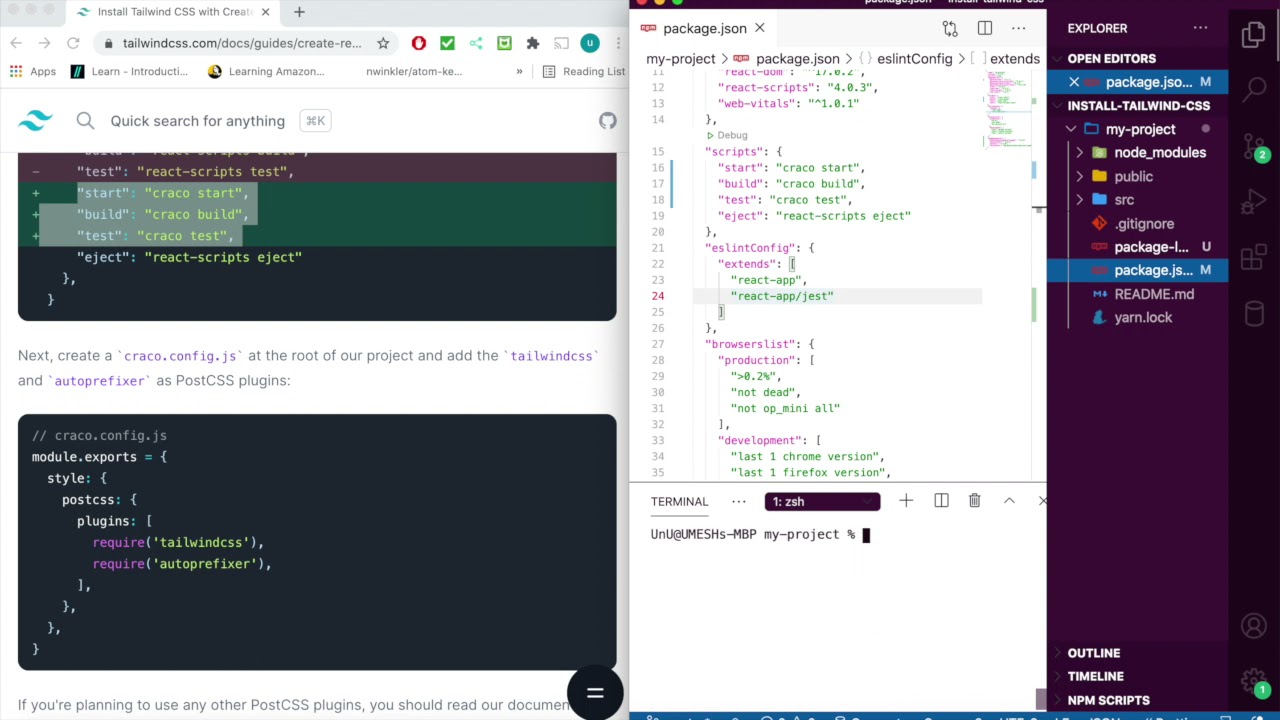
Task: Reload the Chrome page
Action: pos(73,43)
